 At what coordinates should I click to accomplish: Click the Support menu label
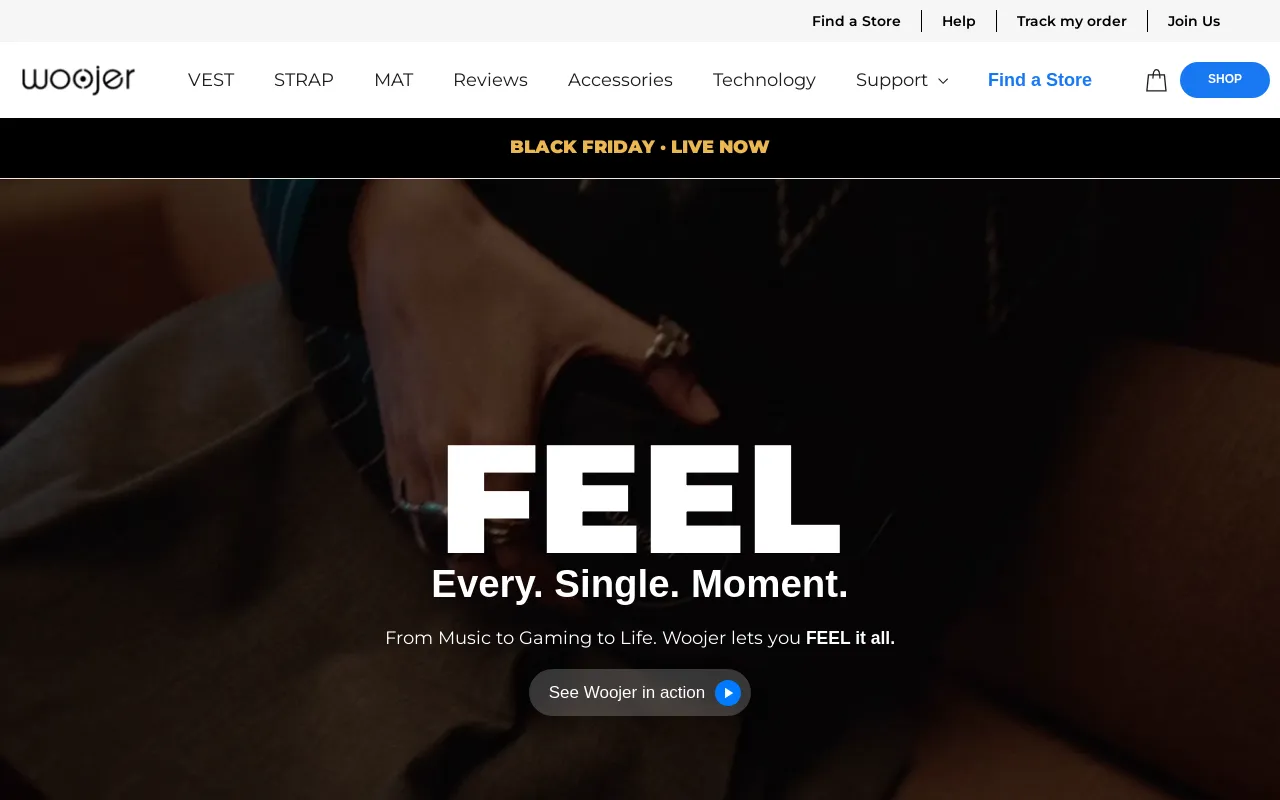(892, 80)
